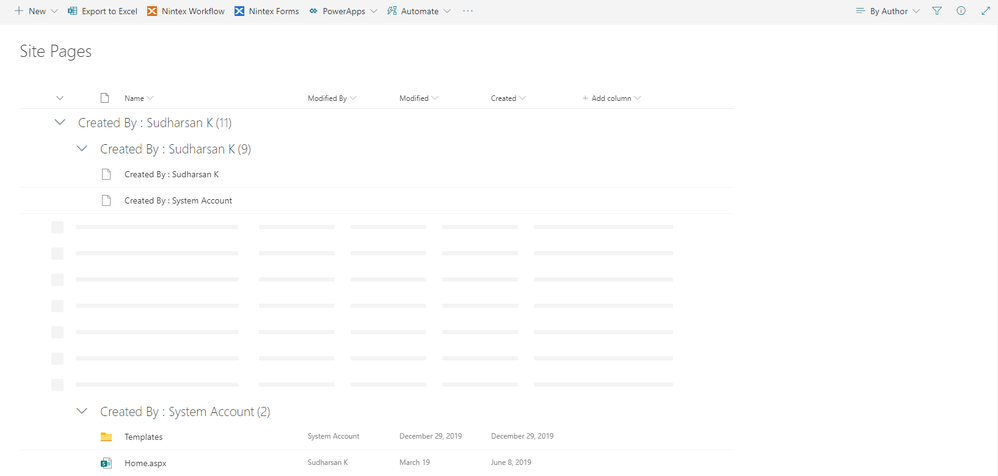
Task: Collapse the Created By Sudharsan K (9) subgroup
Action: click(x=81, y=148)
